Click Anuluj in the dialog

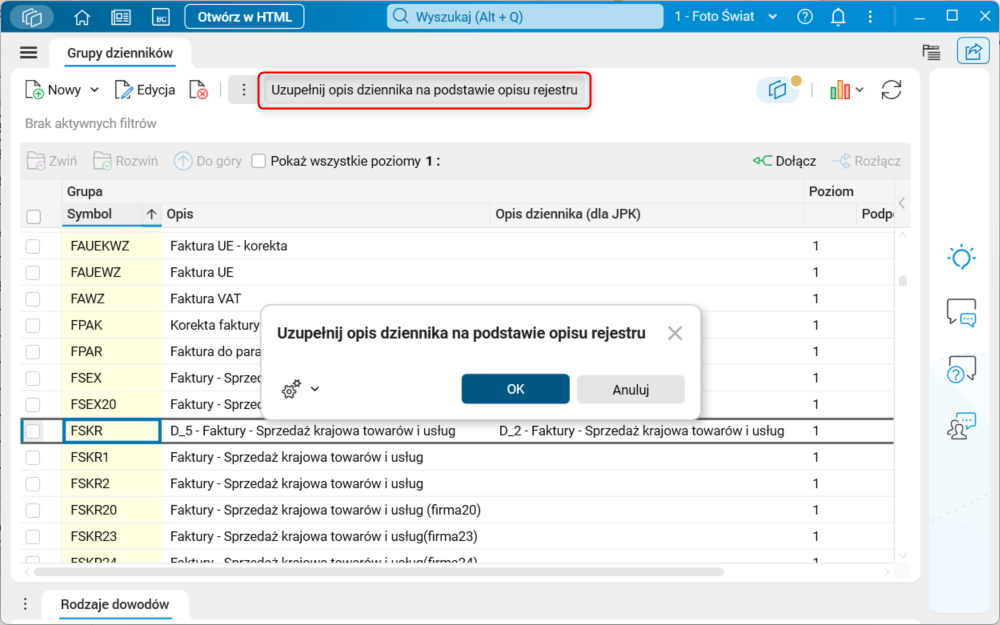pos(631,389)
